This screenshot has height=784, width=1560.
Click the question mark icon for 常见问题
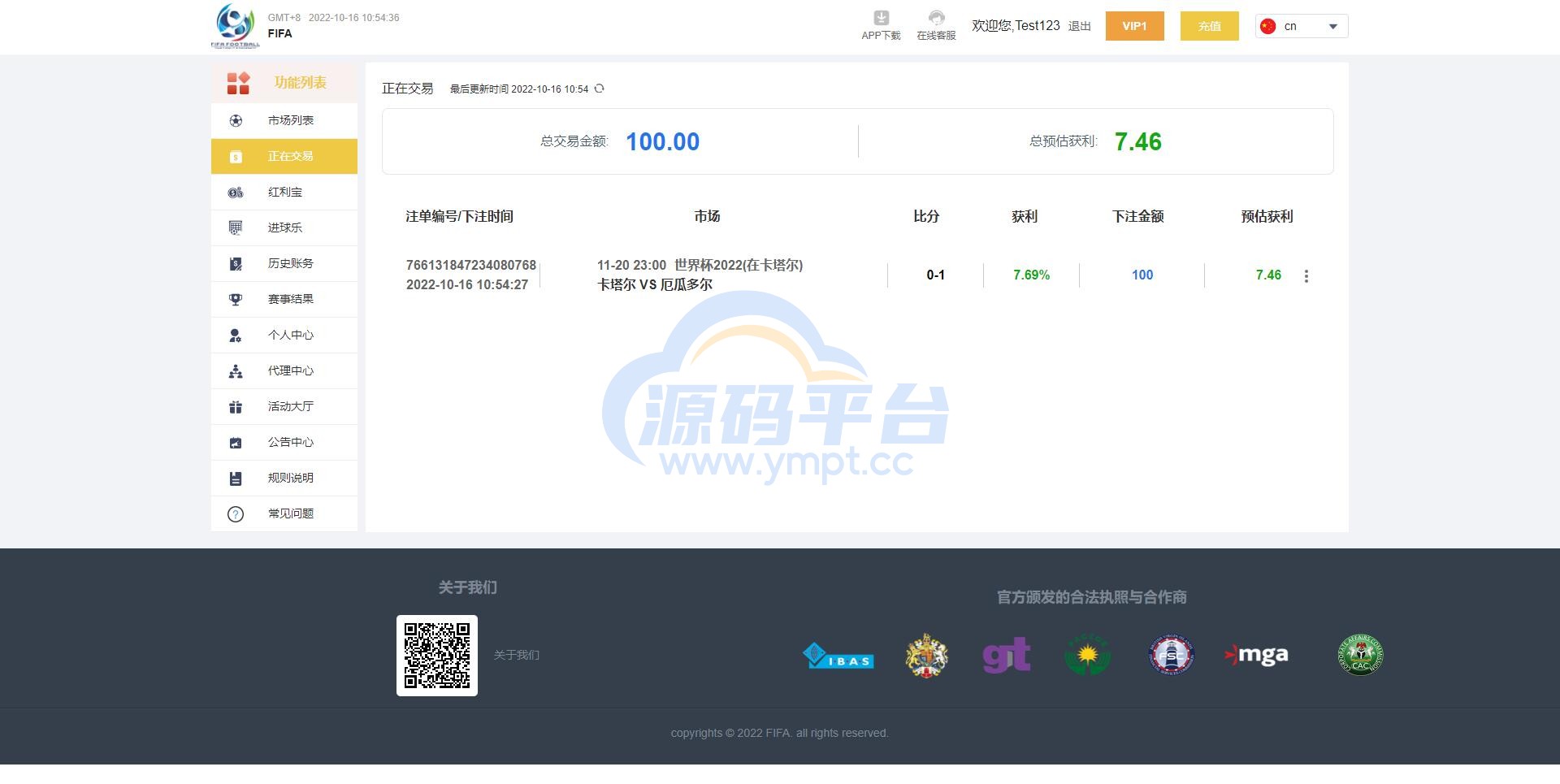[x=236, y=514]
